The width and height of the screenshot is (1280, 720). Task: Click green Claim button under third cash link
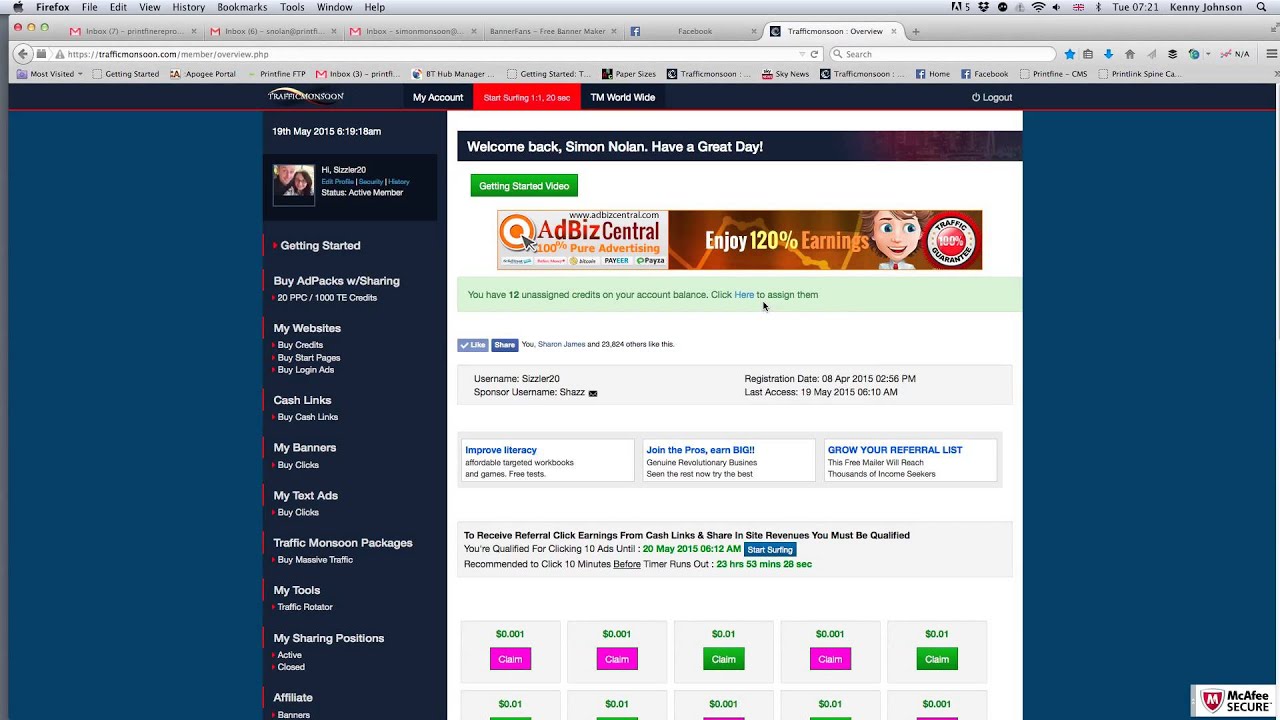pos(723,659)
